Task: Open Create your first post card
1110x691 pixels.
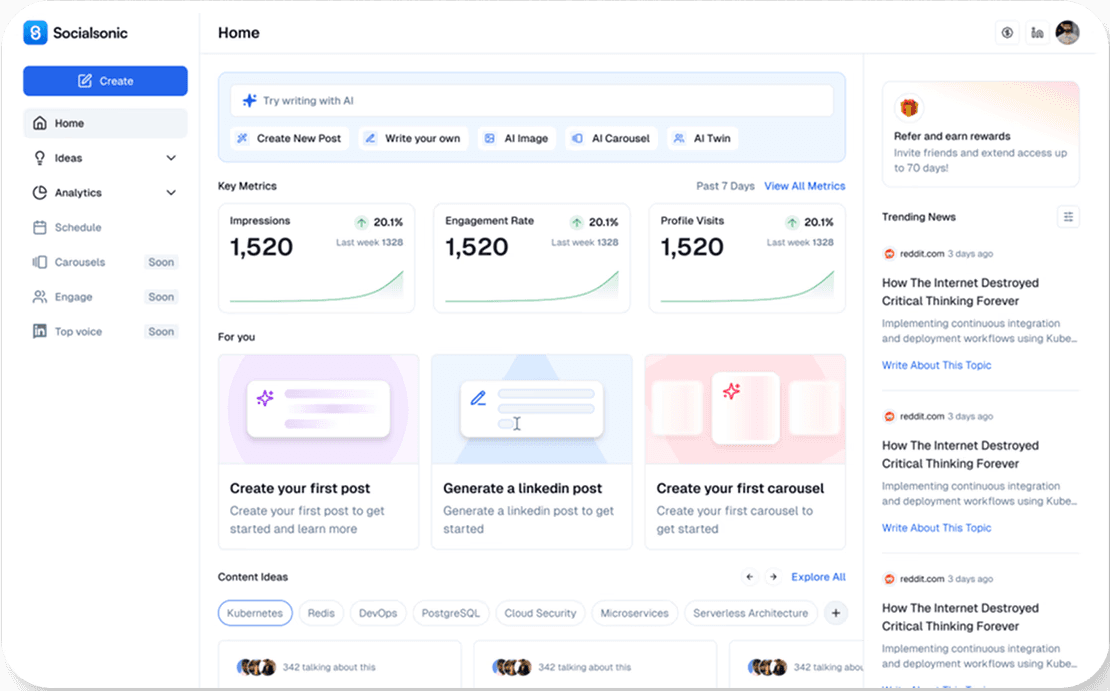Action: pos(319,452)
